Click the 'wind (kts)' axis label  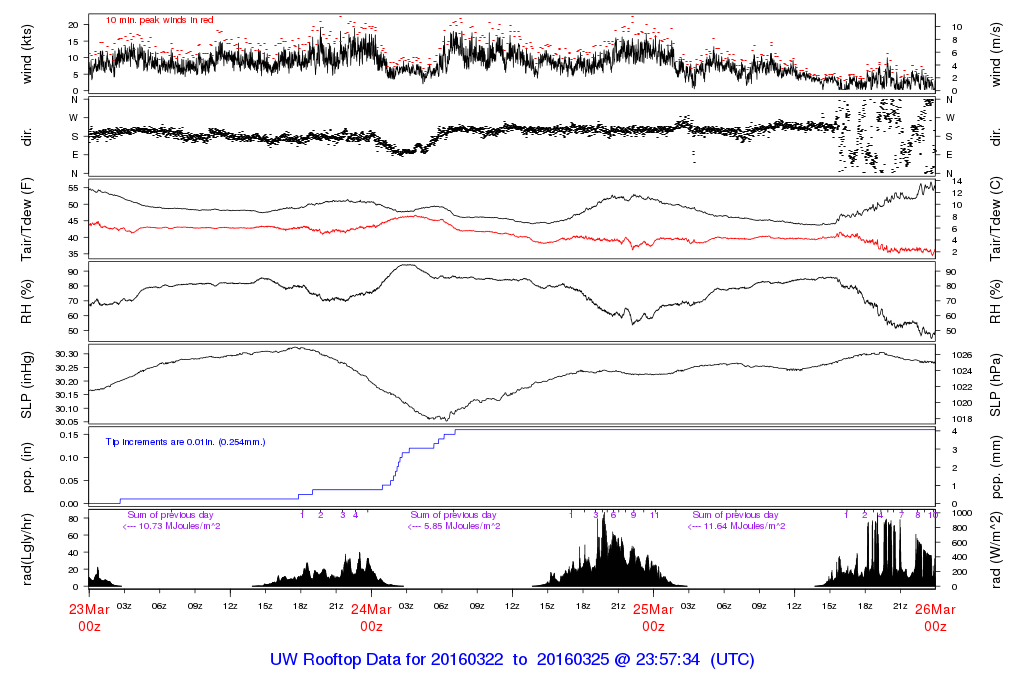tap(27, 55)
